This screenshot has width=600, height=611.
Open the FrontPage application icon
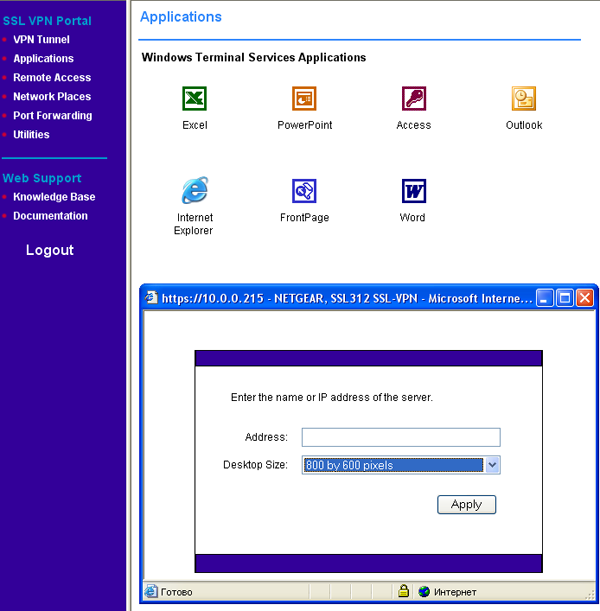tap(304, 191)
